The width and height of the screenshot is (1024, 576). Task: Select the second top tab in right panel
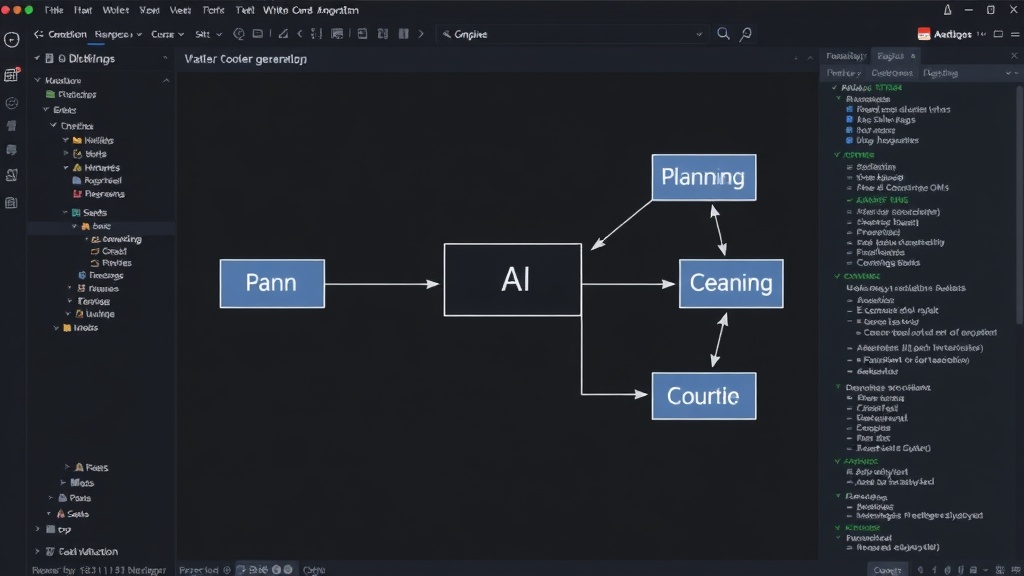[x=895, y=56]
